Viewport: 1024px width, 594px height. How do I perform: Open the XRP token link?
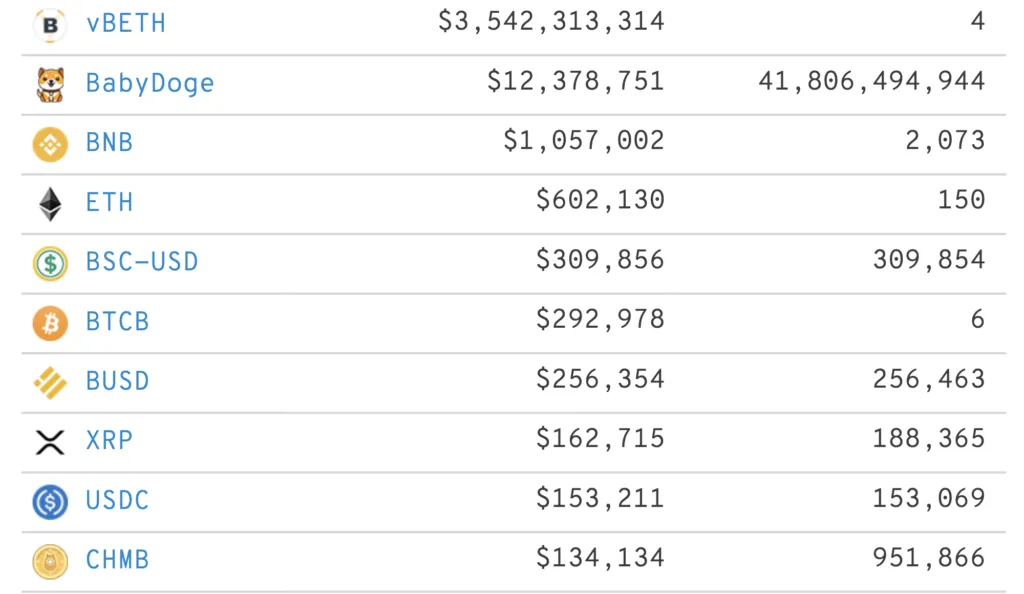[110, 441]
